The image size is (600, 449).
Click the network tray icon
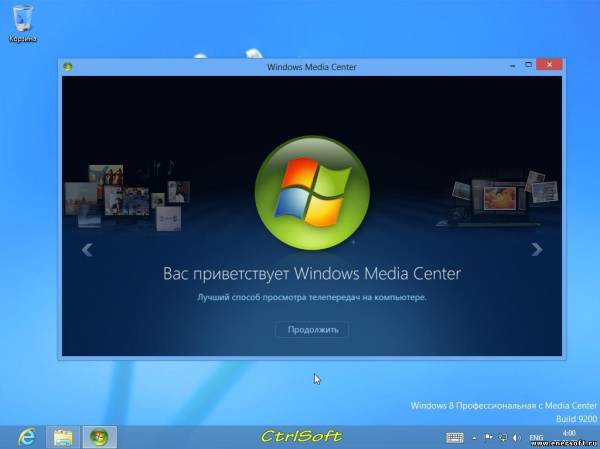pyautogui.click(x=503, y=437)
